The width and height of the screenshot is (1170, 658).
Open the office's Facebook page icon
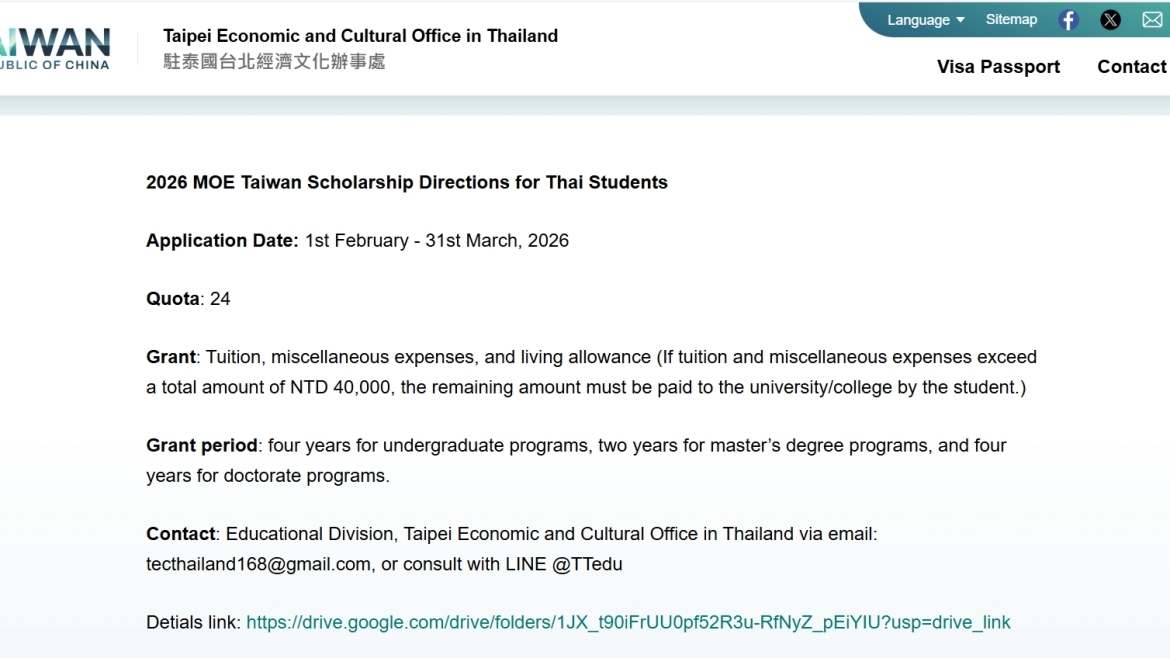point(1067,19)
